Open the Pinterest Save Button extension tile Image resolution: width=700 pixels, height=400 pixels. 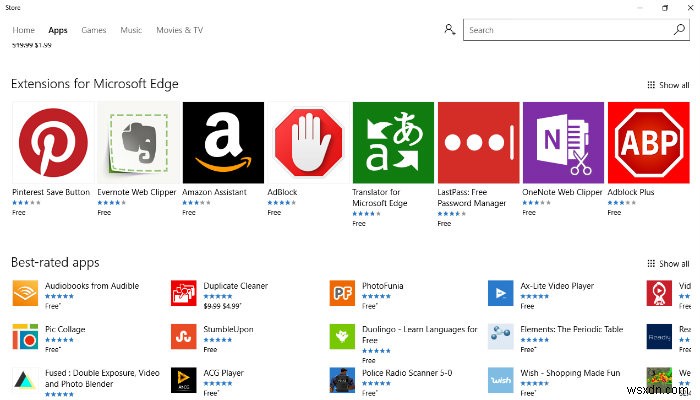pyautogui.click(x=53, y=142)
